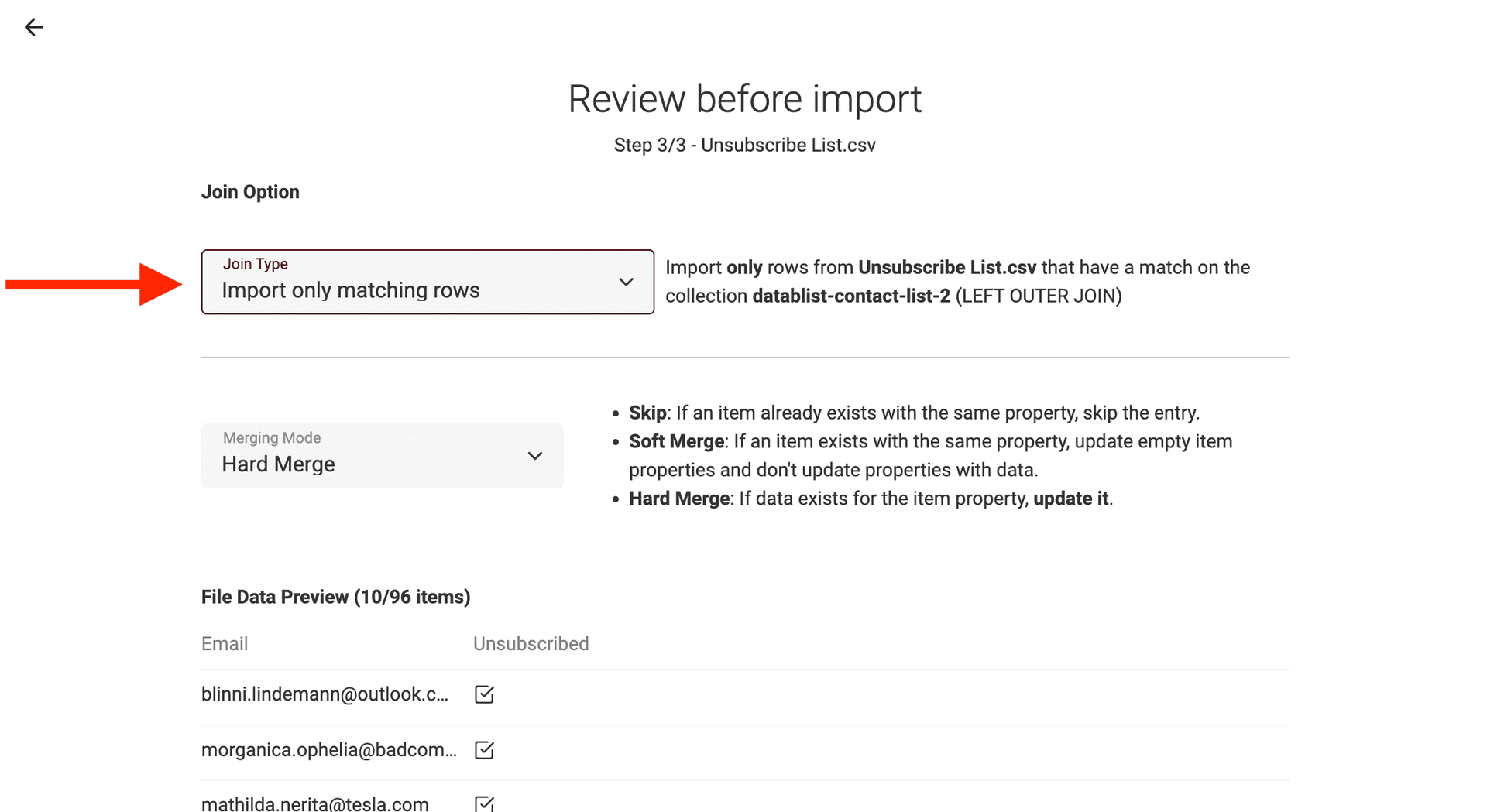Select the morganica.ophelia@badcom email cell
This screenshot has height=812, width=1487.
pos(328,750)
